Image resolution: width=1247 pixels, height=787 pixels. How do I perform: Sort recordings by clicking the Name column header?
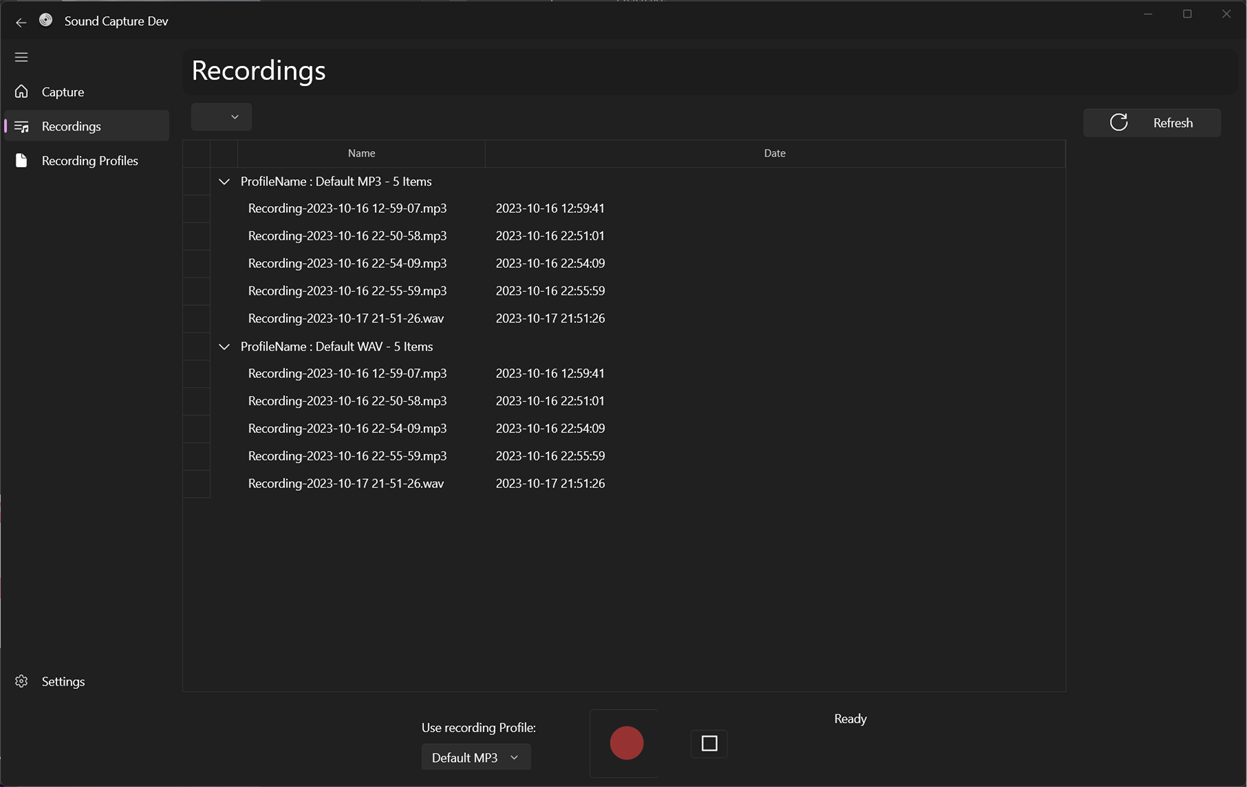(x=361, y=153)
